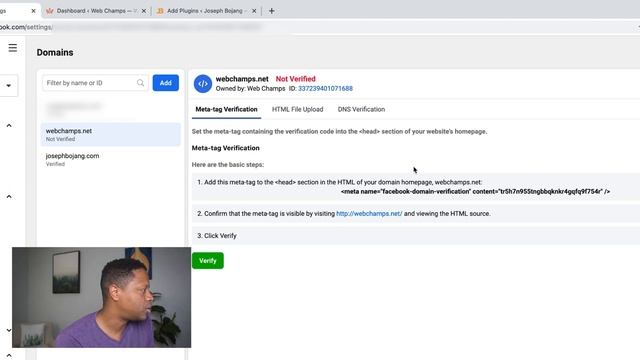Select the Meta-tag Verification tab
The height and width of the screenshot is (360, 640).
click(227, 109)
